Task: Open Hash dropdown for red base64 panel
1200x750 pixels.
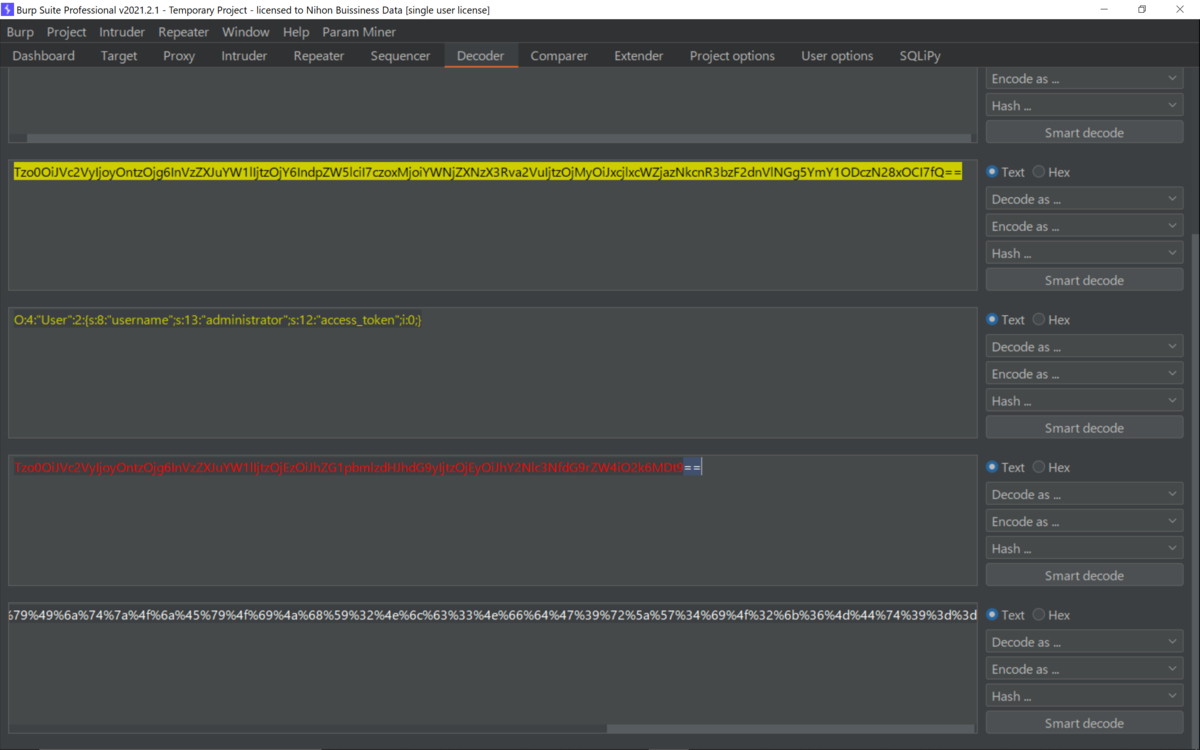Action: pyautogui.click(x=1085, y=548)
